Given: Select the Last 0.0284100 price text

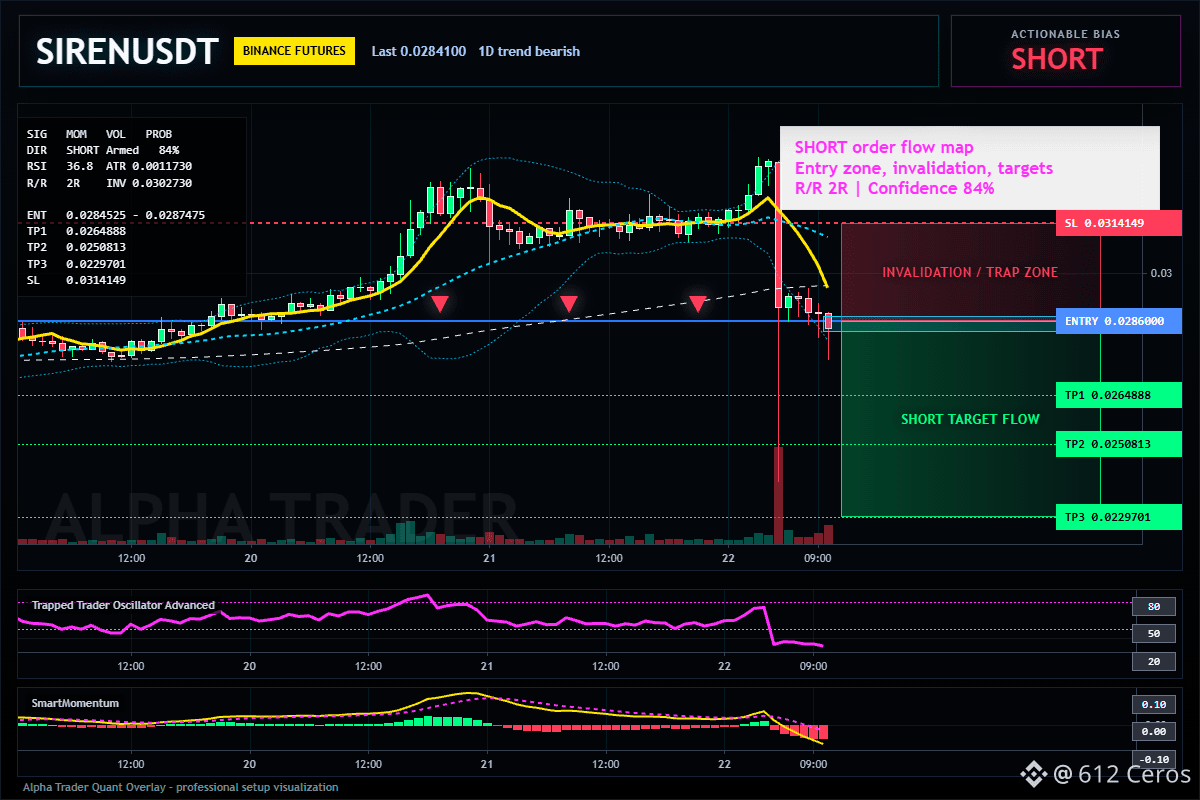Looking at the screenshot, I should pos(418,51).
